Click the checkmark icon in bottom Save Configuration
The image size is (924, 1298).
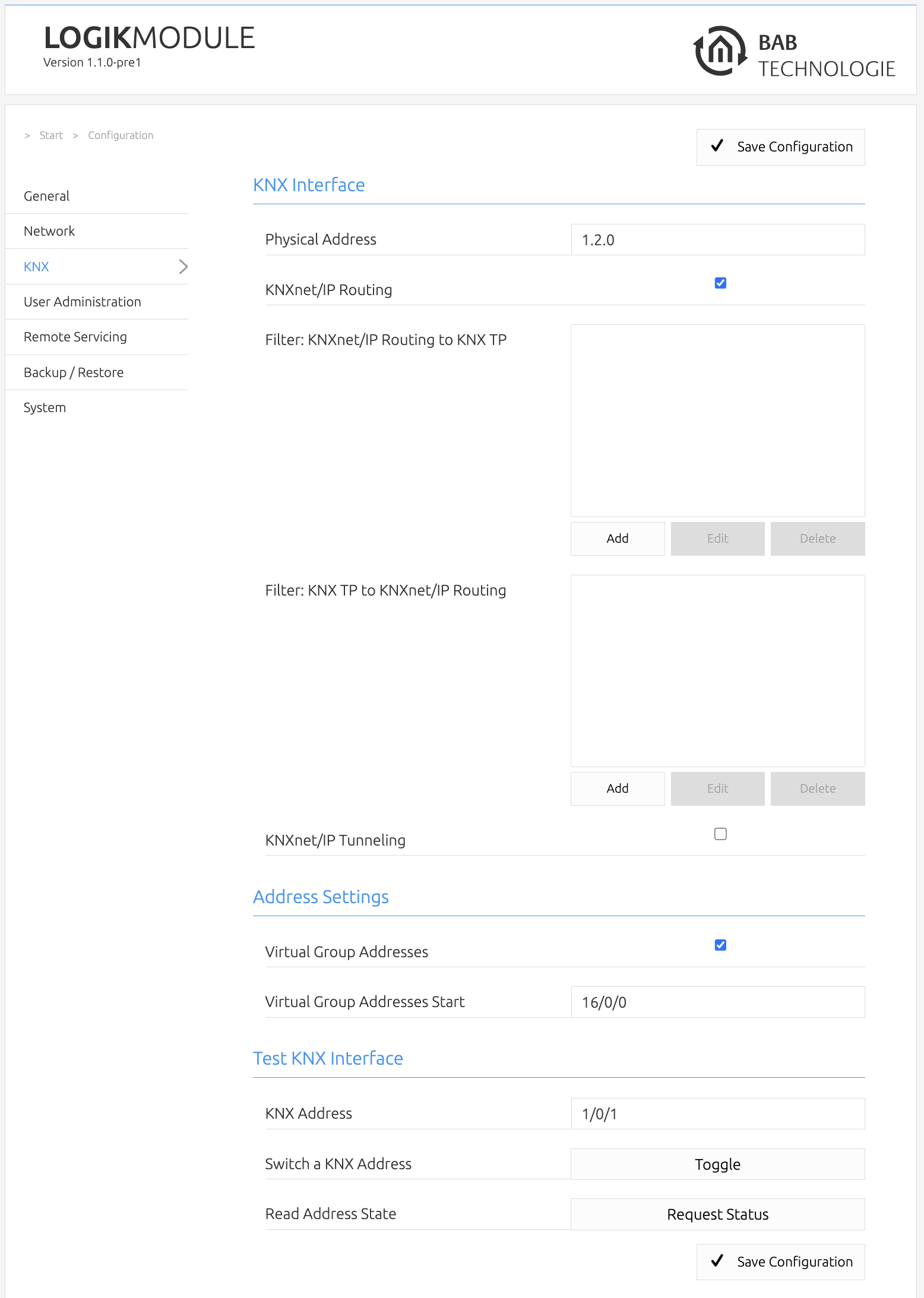point(717,1261)
